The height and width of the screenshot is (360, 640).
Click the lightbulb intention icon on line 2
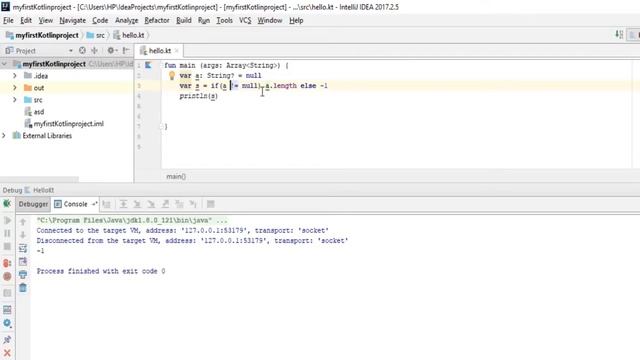coord(172,76)
